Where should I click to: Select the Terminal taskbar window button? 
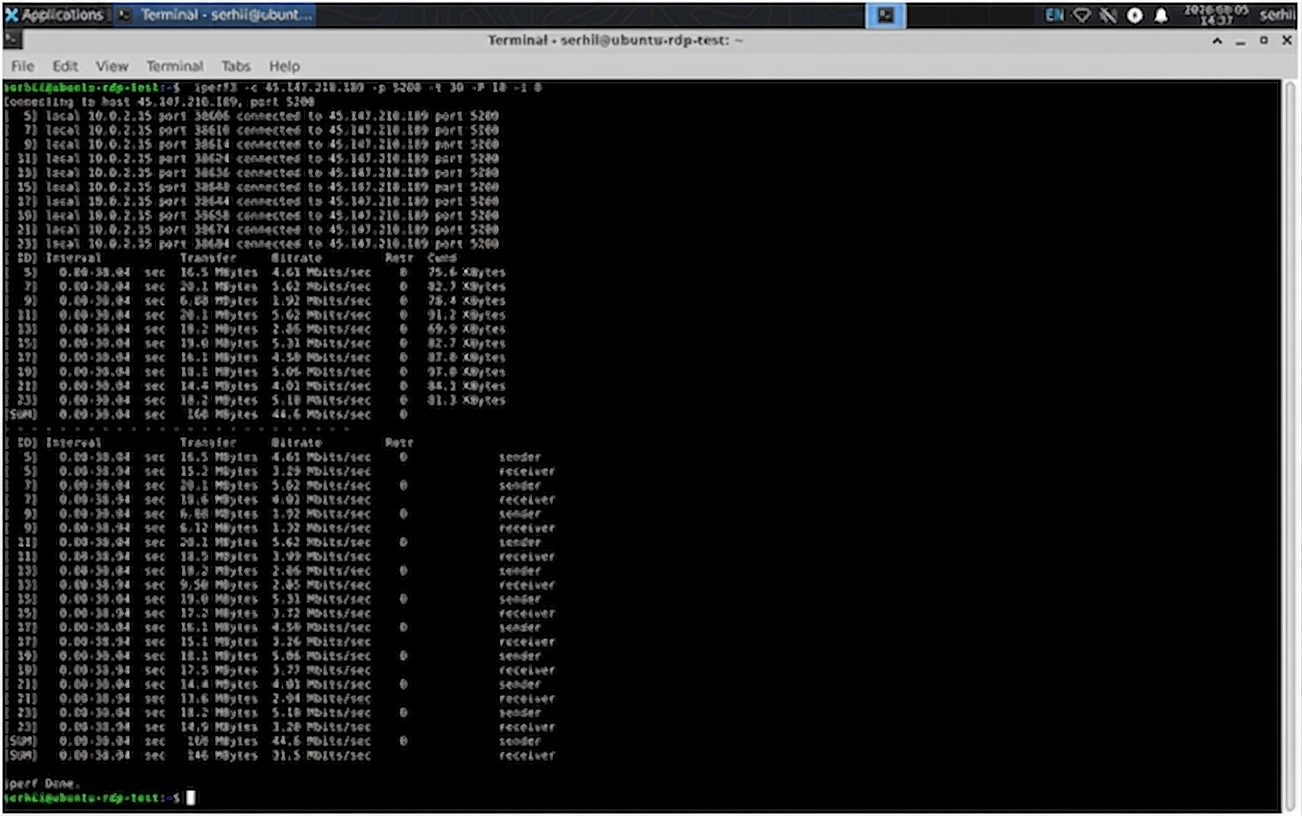tap(214, 15)
